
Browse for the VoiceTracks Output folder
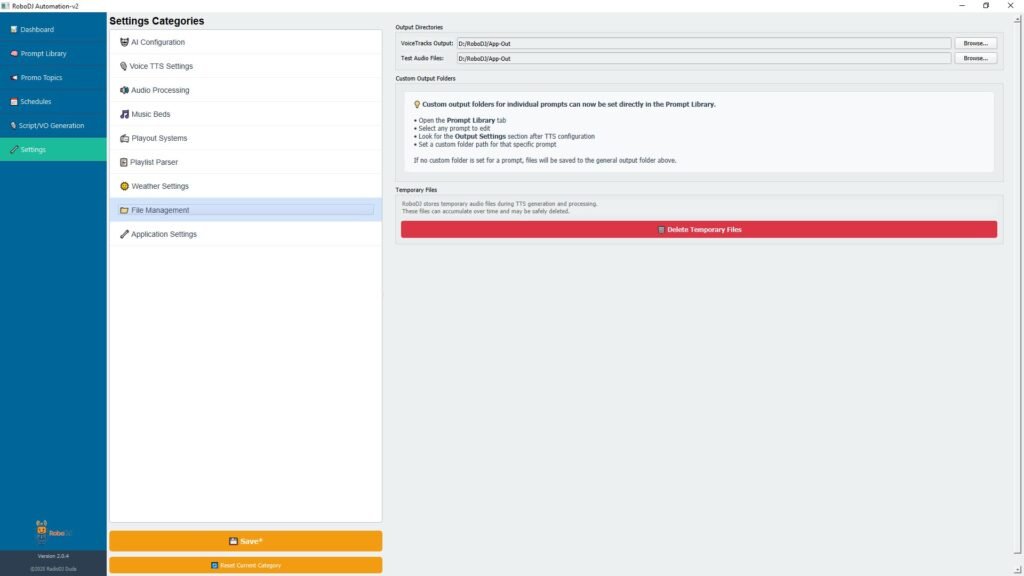tap(975, 44)
